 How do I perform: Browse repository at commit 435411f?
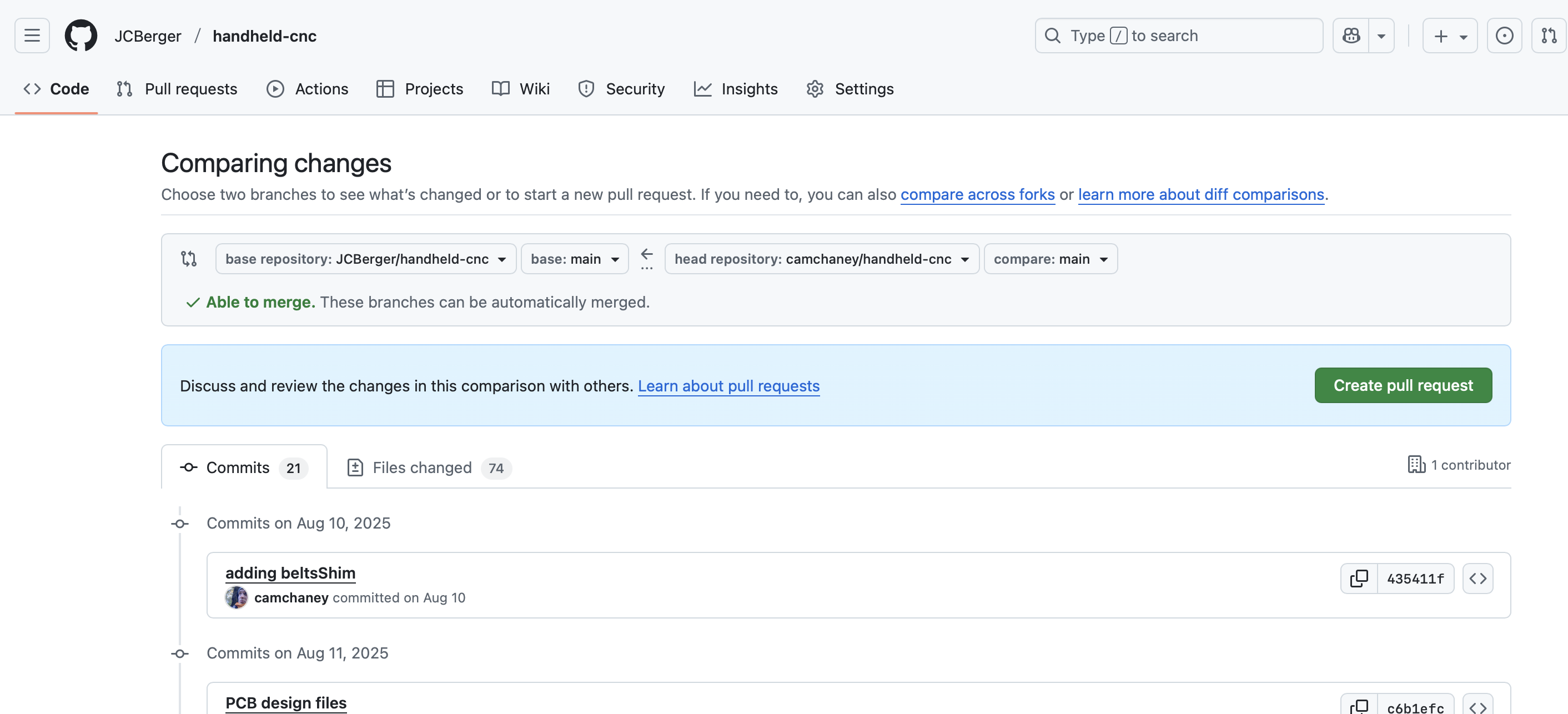(x=1477, y=579)
